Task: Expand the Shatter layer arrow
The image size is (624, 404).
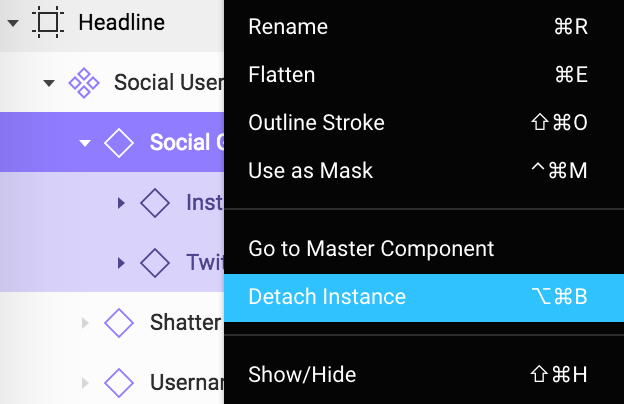Action: pos(85,323)
